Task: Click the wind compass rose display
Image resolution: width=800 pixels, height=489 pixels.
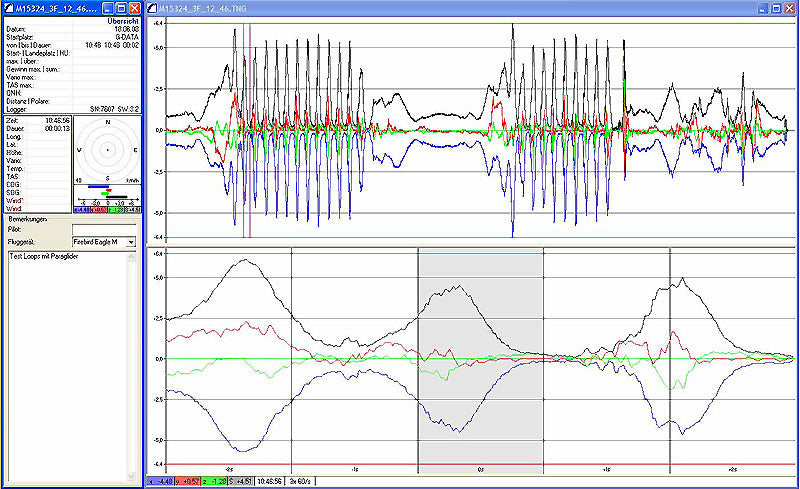Action: pos(106,149)
